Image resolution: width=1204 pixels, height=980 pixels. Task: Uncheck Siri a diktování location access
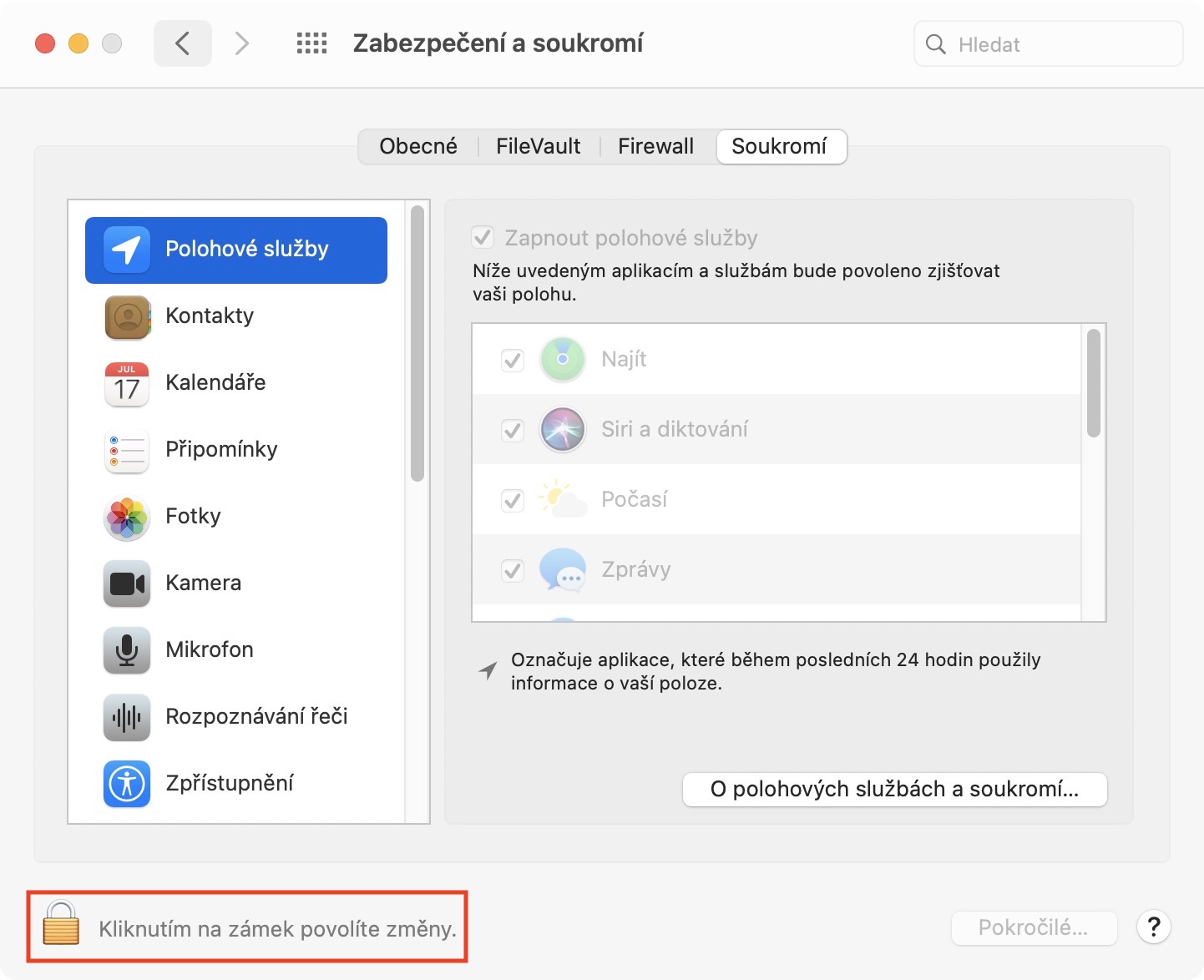(513, 431)
